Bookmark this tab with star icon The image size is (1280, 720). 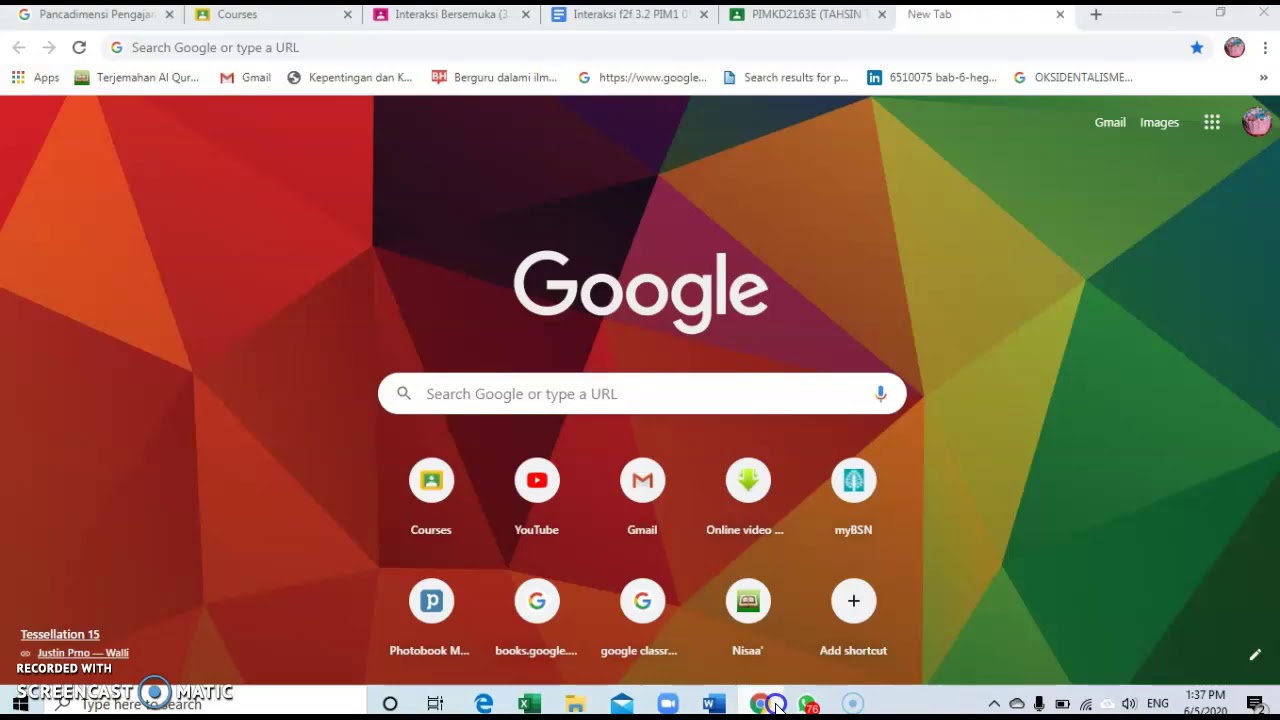(1197, 47)
